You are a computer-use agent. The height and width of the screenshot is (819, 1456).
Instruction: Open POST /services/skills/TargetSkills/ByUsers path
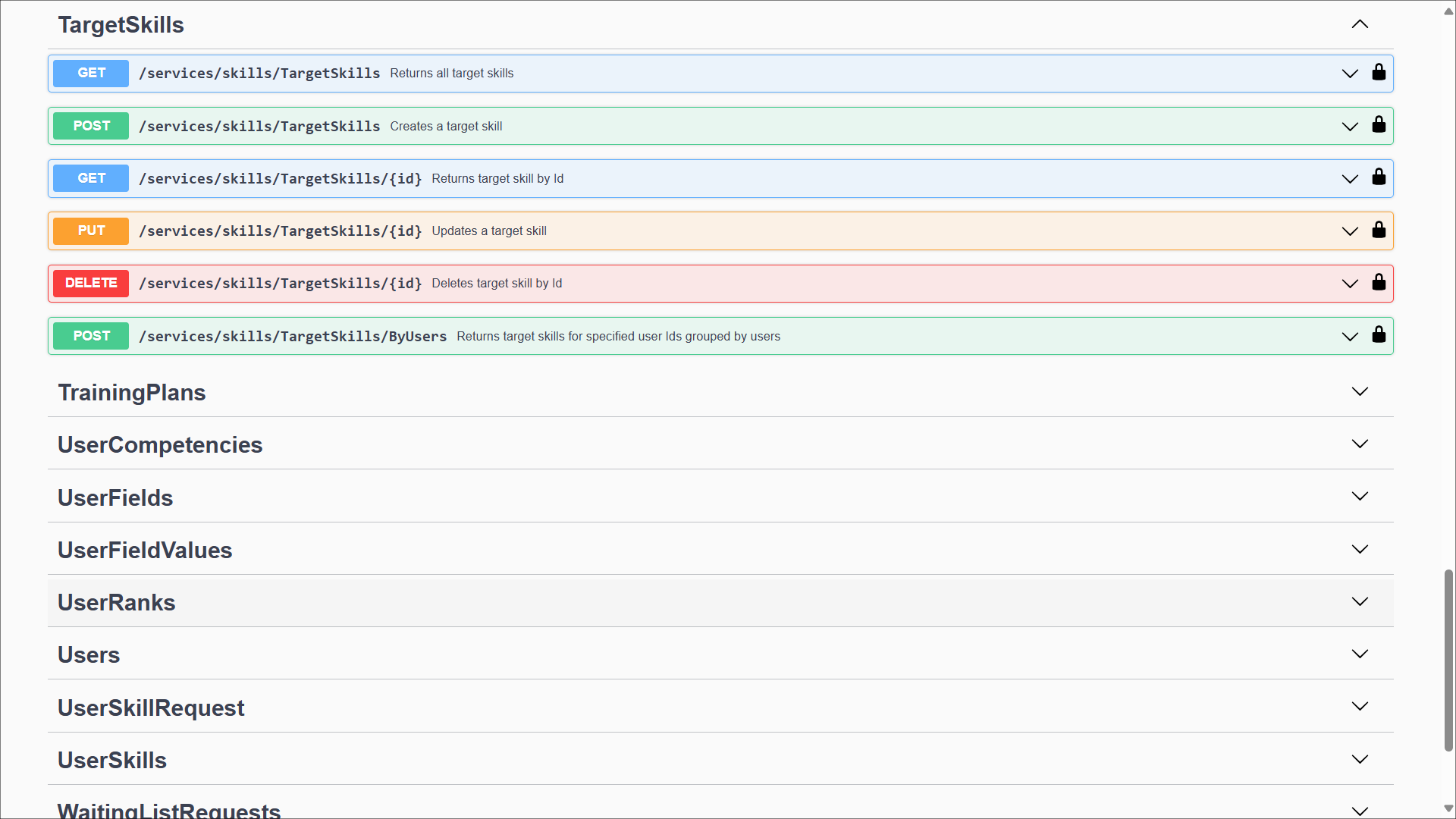point(293,336)
